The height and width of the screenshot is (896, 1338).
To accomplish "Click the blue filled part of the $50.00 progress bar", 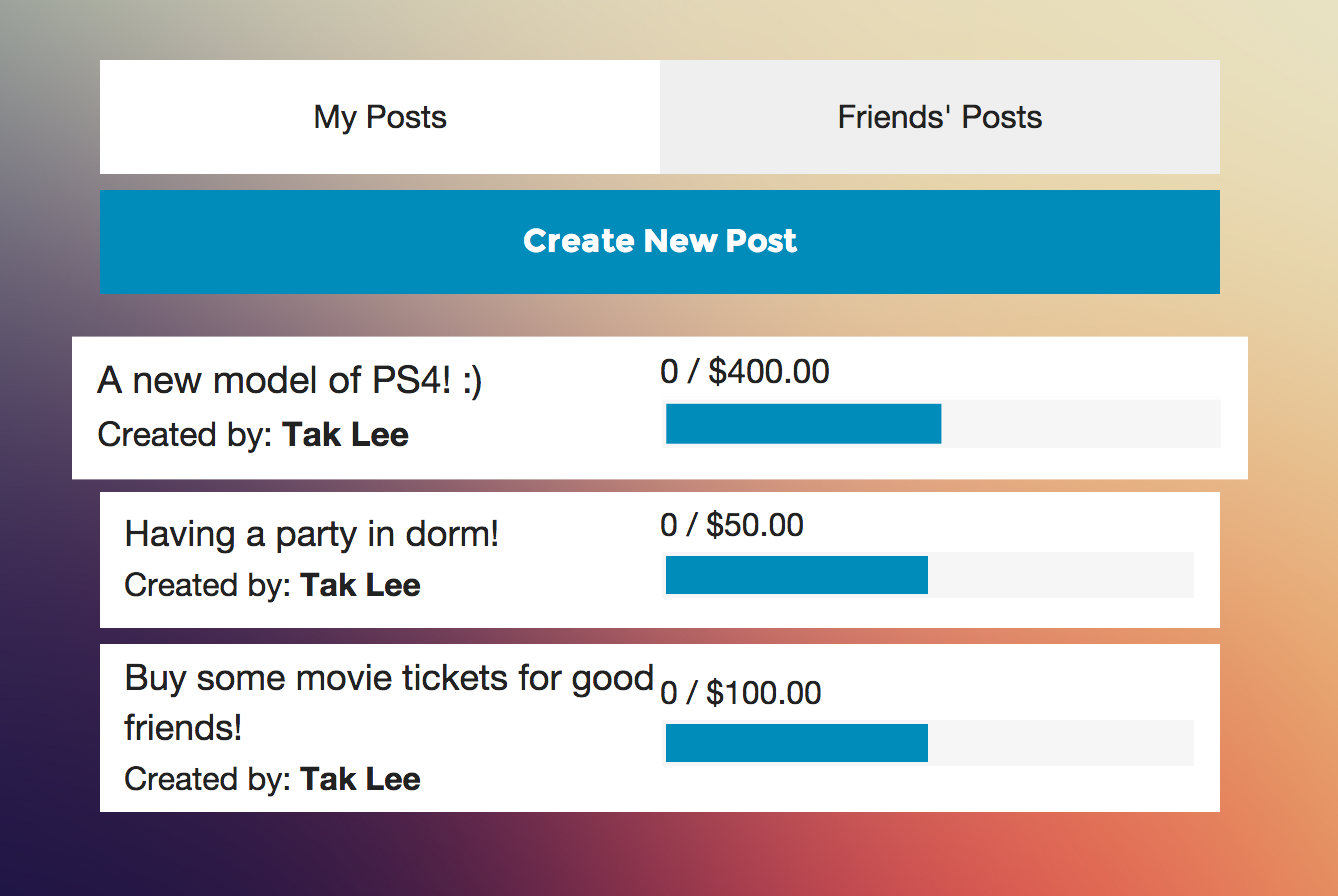I will pos(796,576).
